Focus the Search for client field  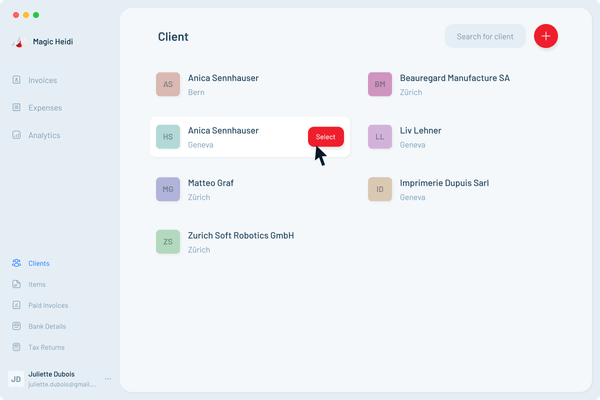coord(485,36)
